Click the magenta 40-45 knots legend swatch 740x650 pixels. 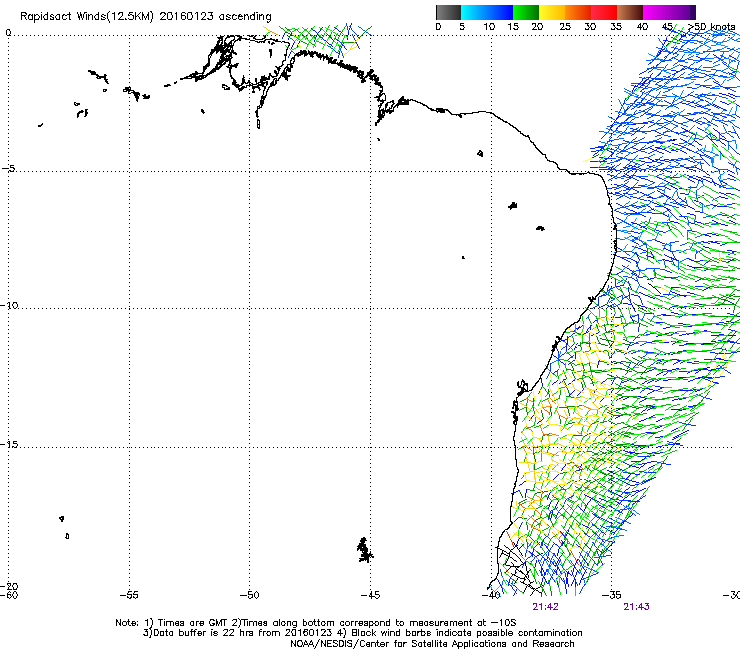(x=656, y=12)
